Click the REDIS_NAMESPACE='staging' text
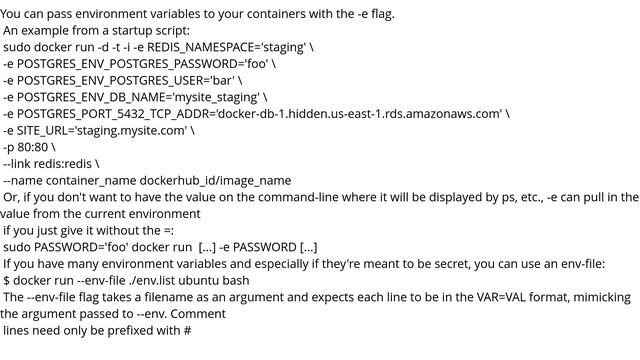This screenshot has height=360, width=640. tap(226, 47)
